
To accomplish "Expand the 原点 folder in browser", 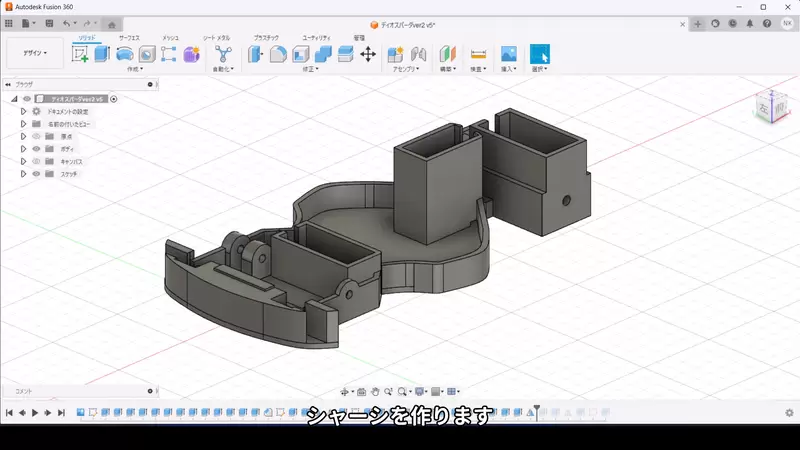I will pos(23,136).
